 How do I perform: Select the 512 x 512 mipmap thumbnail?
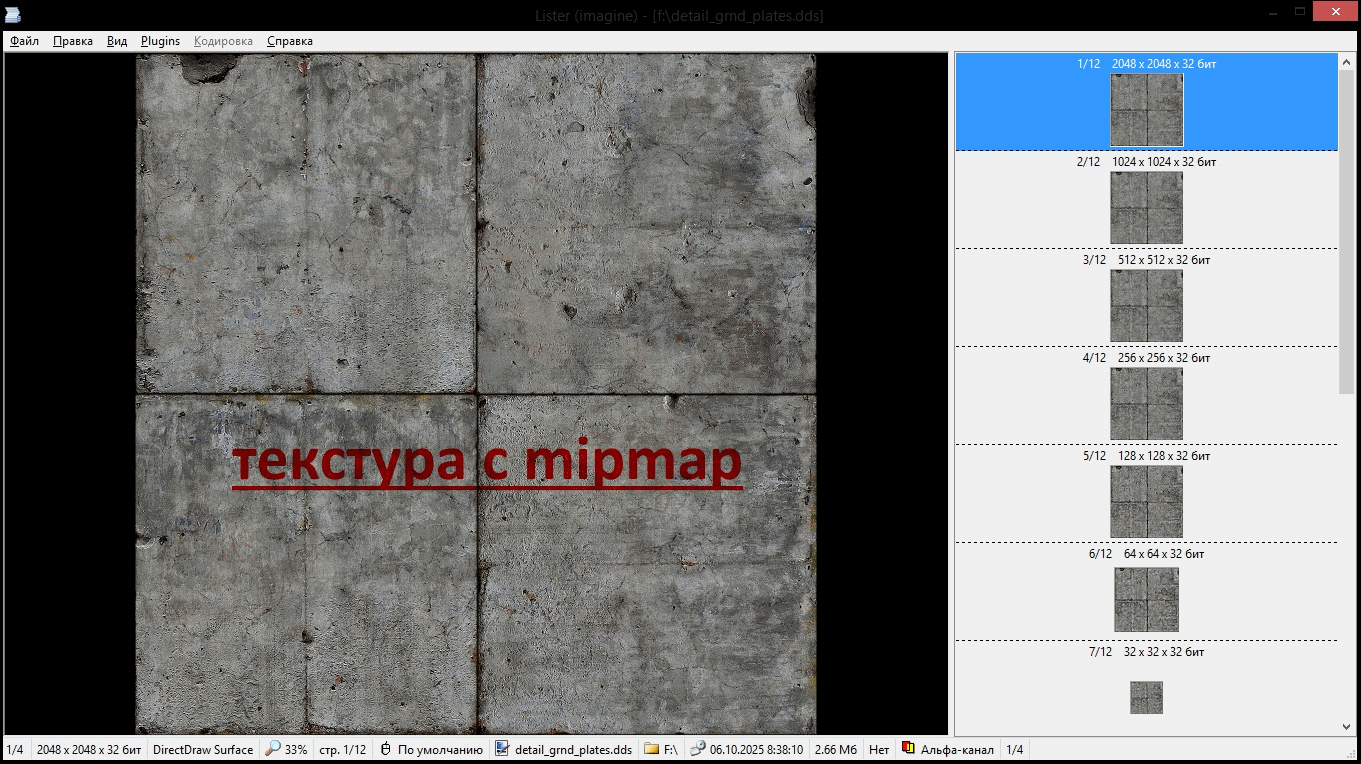coord(1146,305)
